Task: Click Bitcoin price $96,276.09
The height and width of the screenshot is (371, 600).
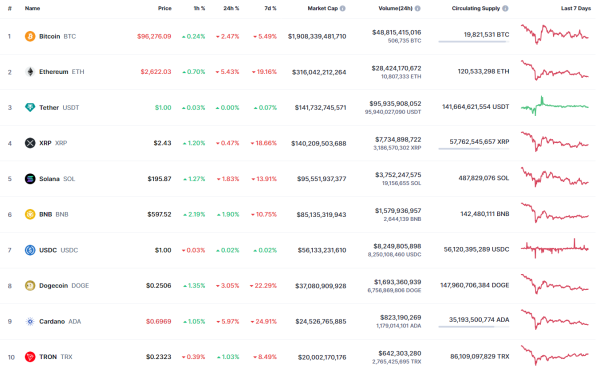Action: click(154, 36)
